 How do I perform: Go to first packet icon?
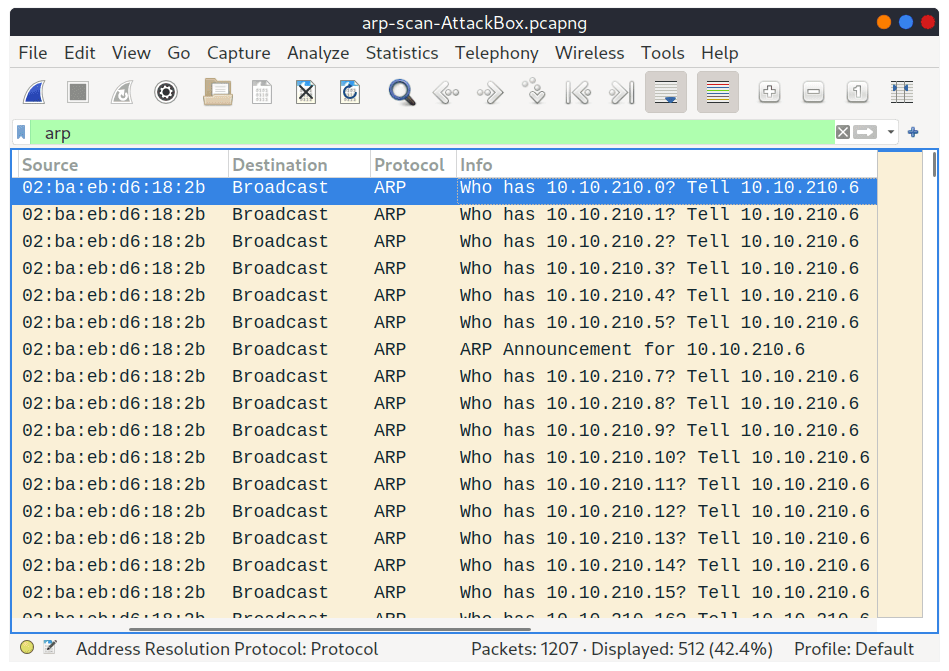click(x=578, y=93)
